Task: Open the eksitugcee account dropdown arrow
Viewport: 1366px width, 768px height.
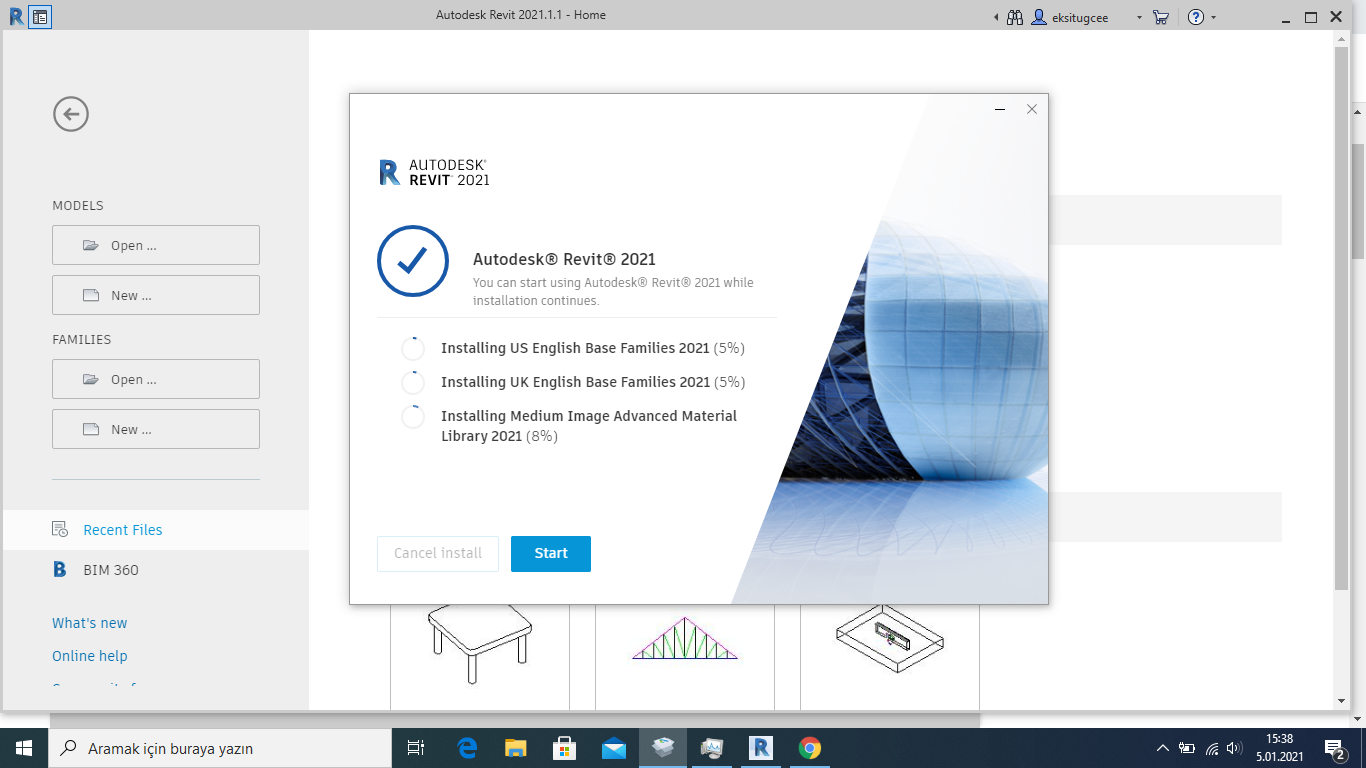Action: coord(1139,18)
